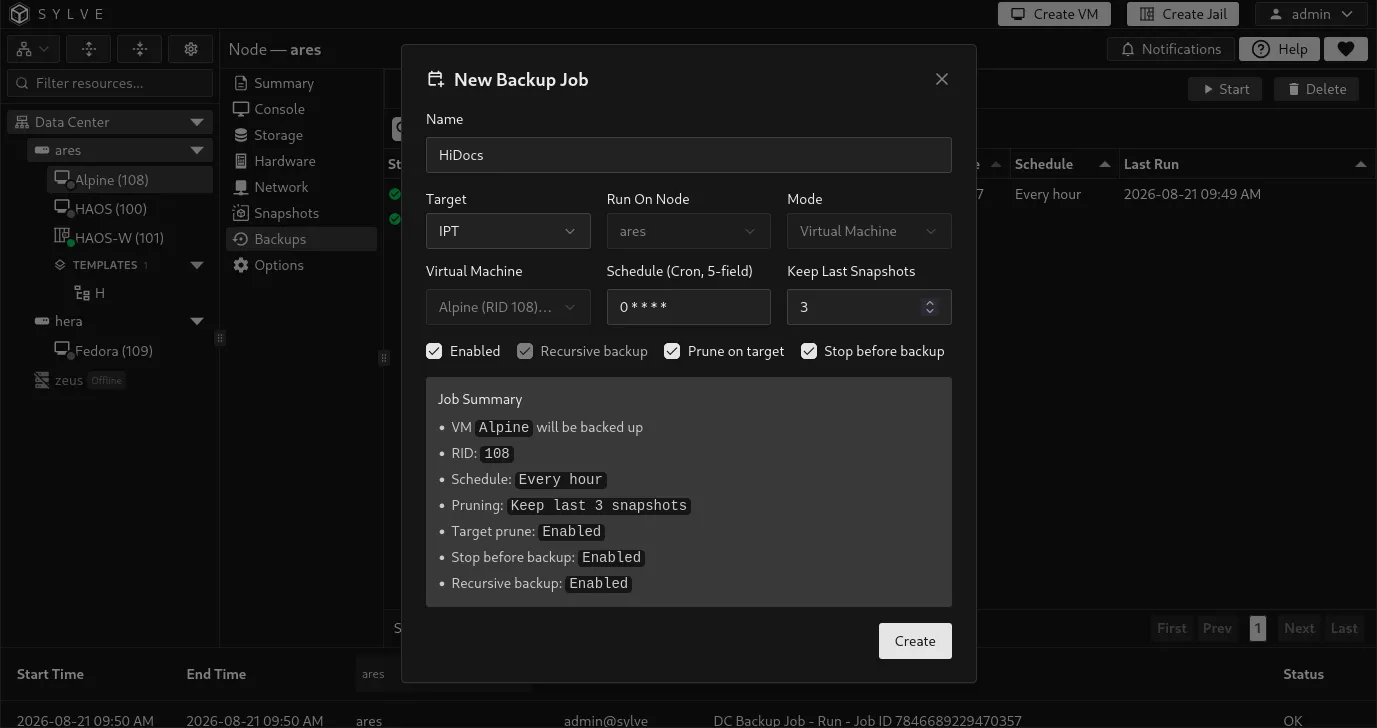
Task: Click the TEMPLATES layers icon
Action: tap(60, 265)
